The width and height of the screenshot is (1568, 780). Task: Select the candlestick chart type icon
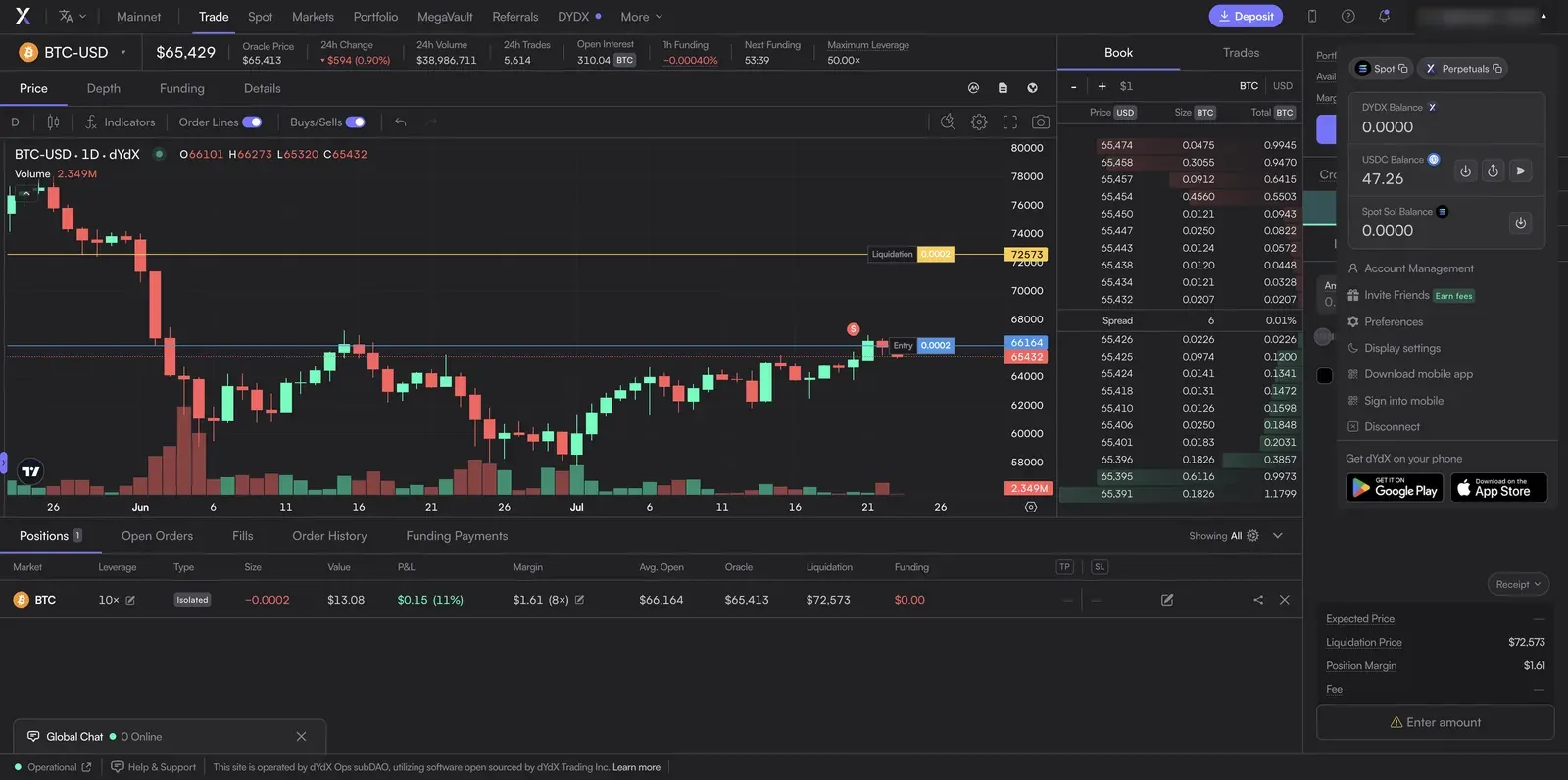click(x=53, y=122)
